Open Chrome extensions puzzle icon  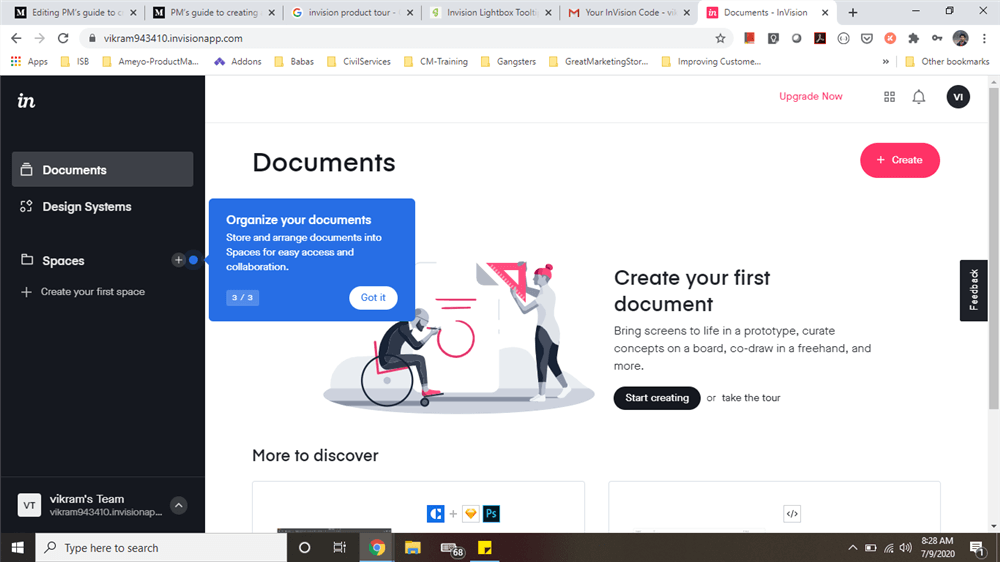(x=913, y=38)
